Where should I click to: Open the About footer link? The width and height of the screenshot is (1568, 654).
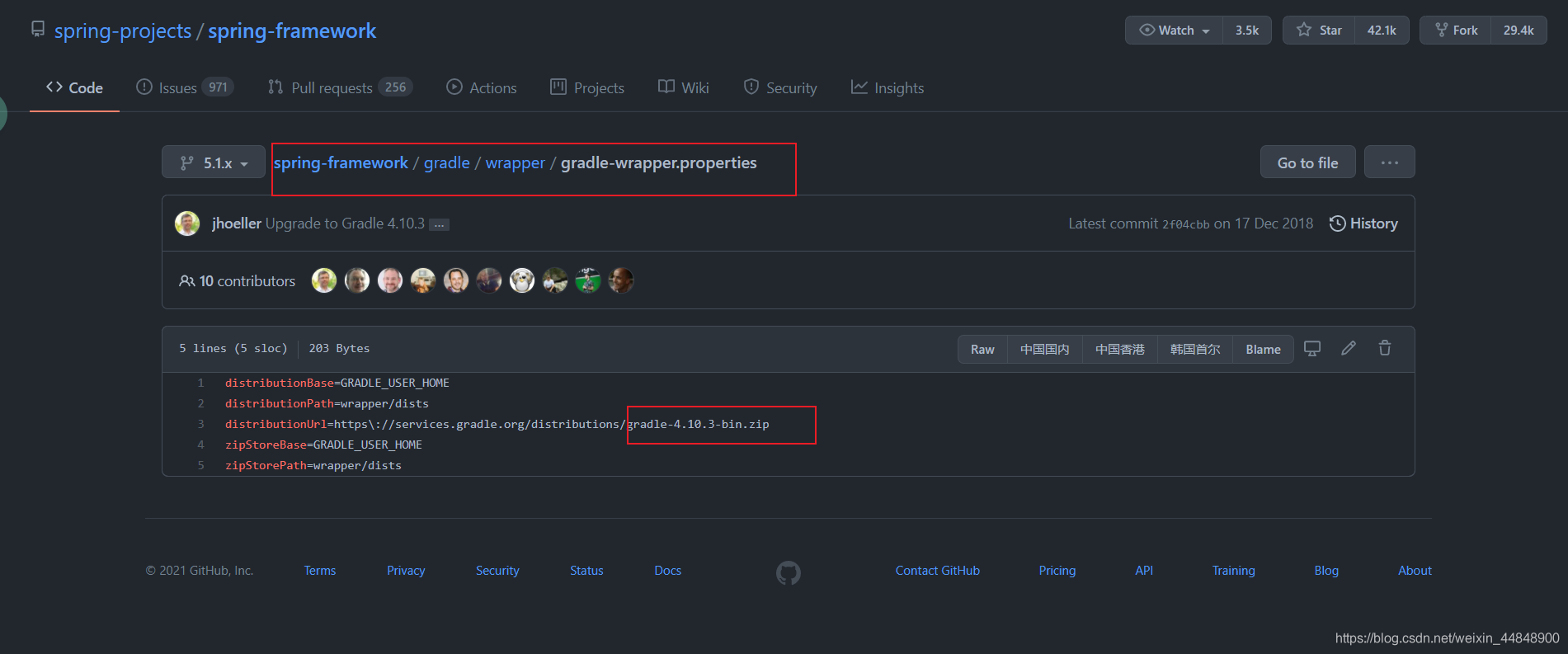point(1415,571)
